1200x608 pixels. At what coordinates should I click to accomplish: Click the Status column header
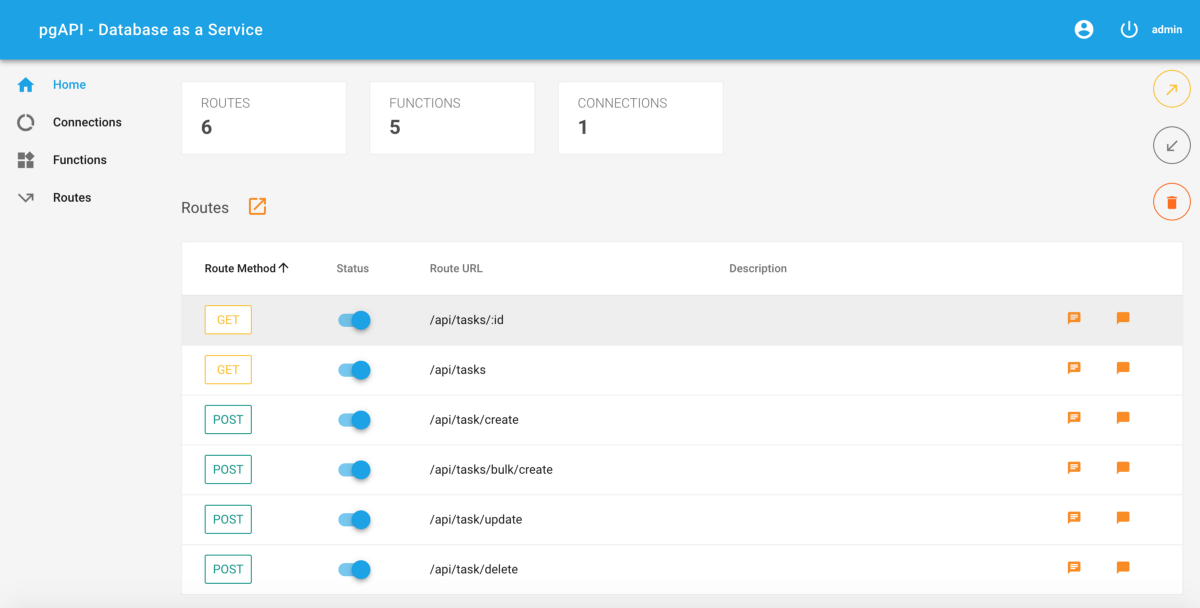coord(353,268)
